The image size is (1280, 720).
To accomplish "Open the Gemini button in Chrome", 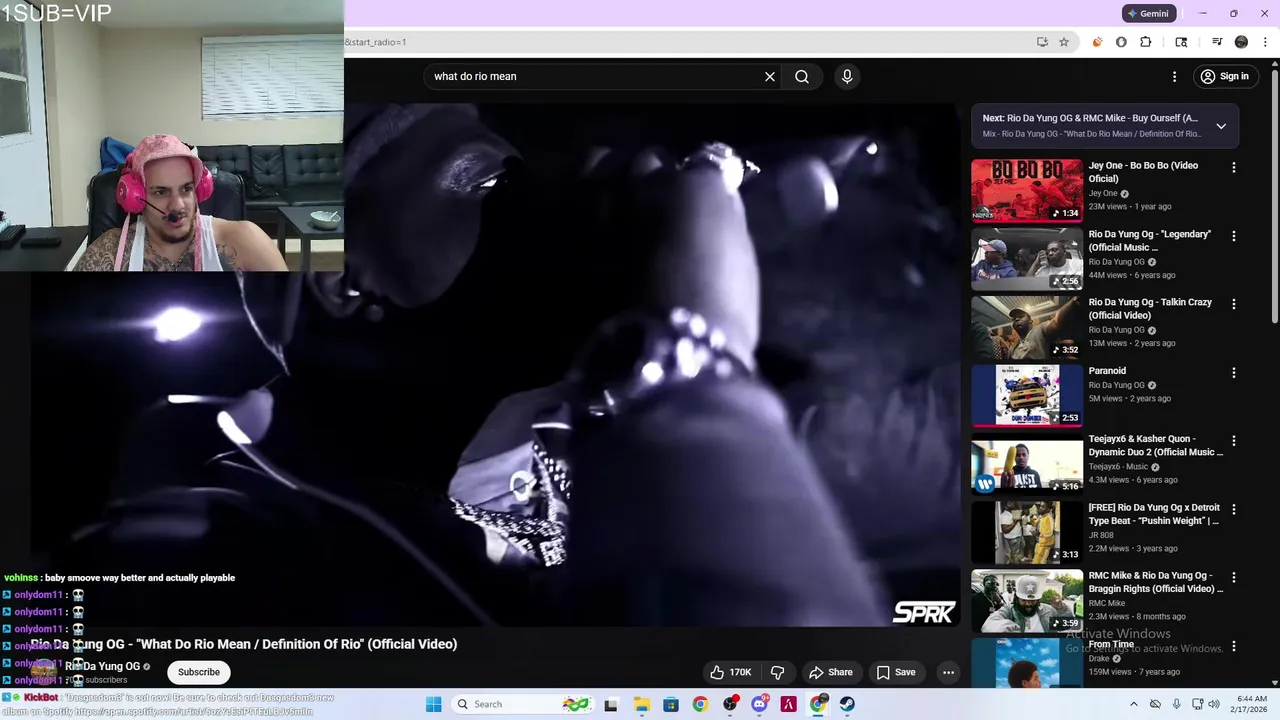I will tap(1147, 13).
